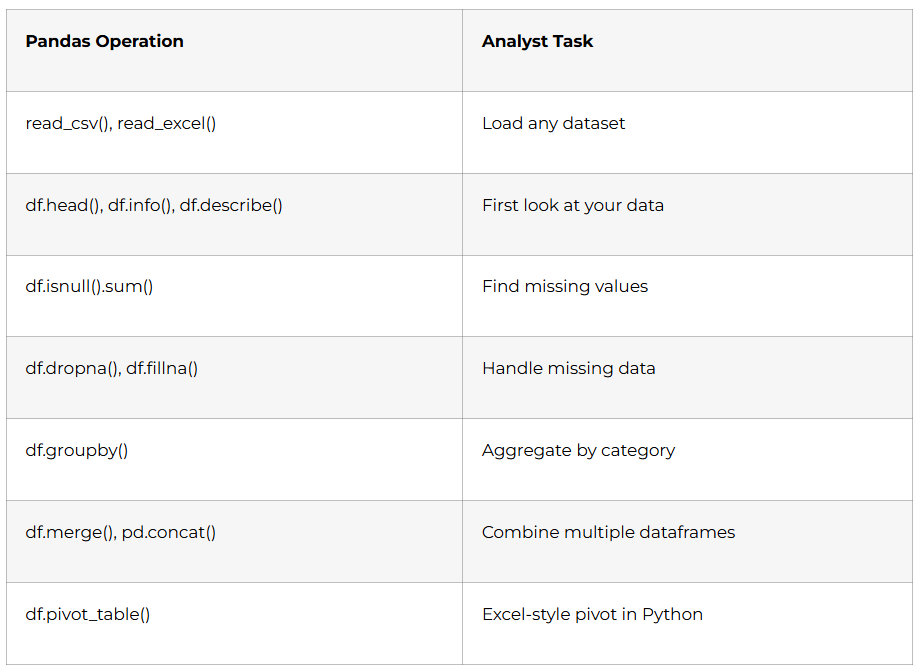Viewport: 917px width, 671px height.
Task: Select the 'df.dropna(), df.fillna()' cell
Action: tap(234, 377)
